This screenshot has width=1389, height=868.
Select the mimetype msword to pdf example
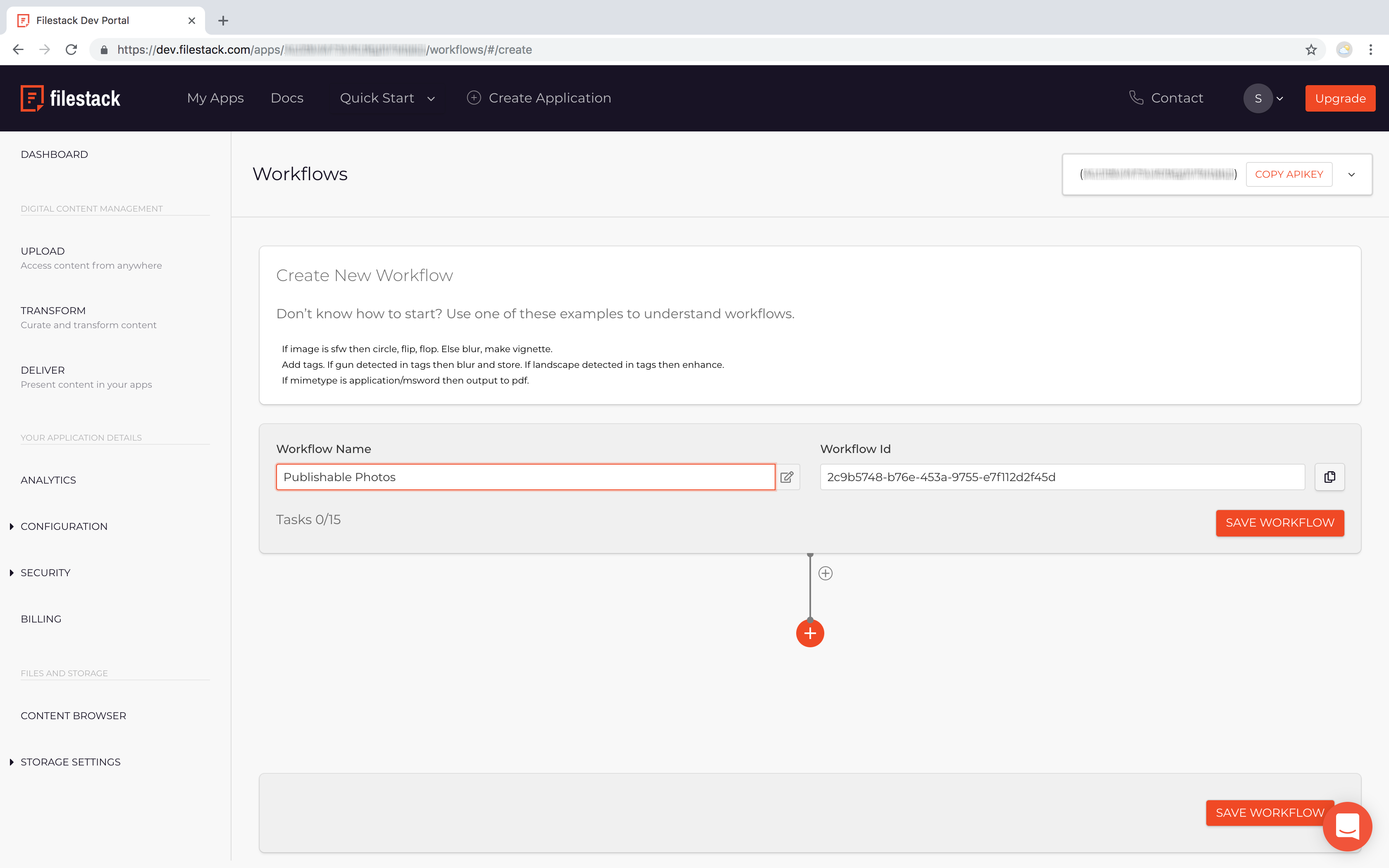coord(405,380)
